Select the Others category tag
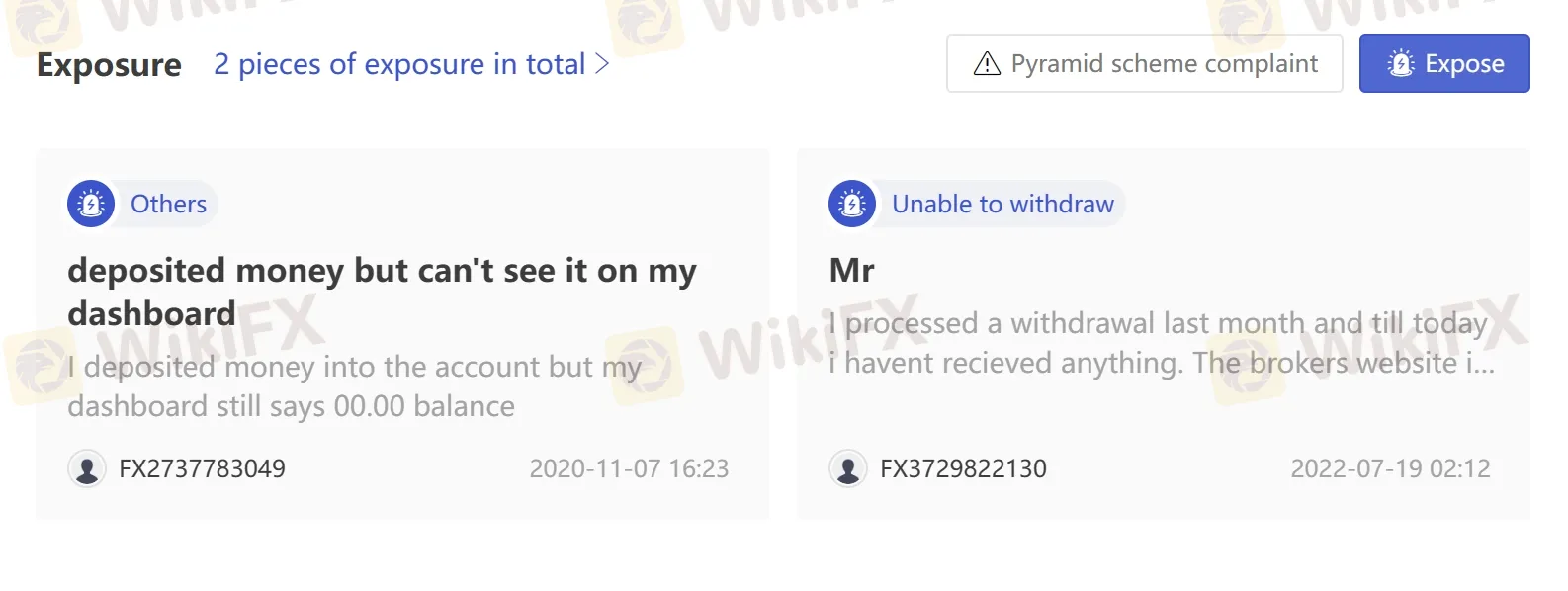This screenshot has height=591, width=1568. point(168,204)
